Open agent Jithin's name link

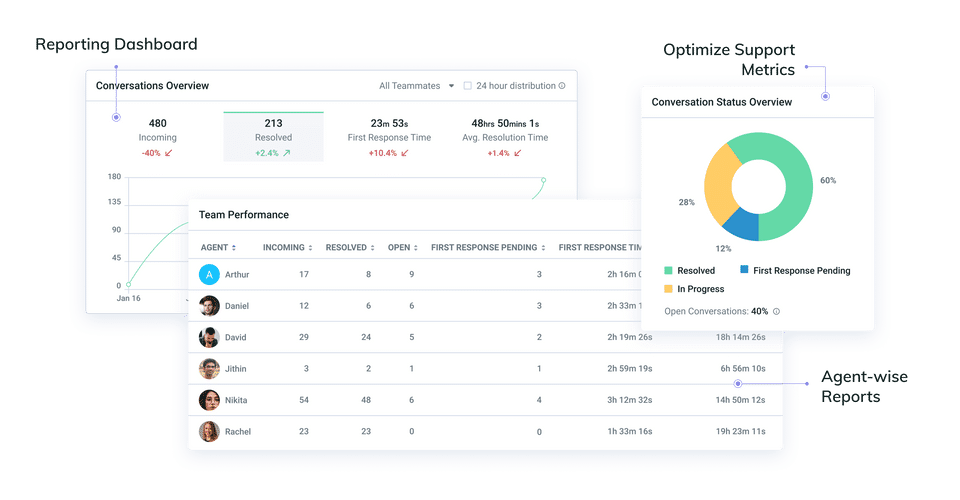click(235, 368)
